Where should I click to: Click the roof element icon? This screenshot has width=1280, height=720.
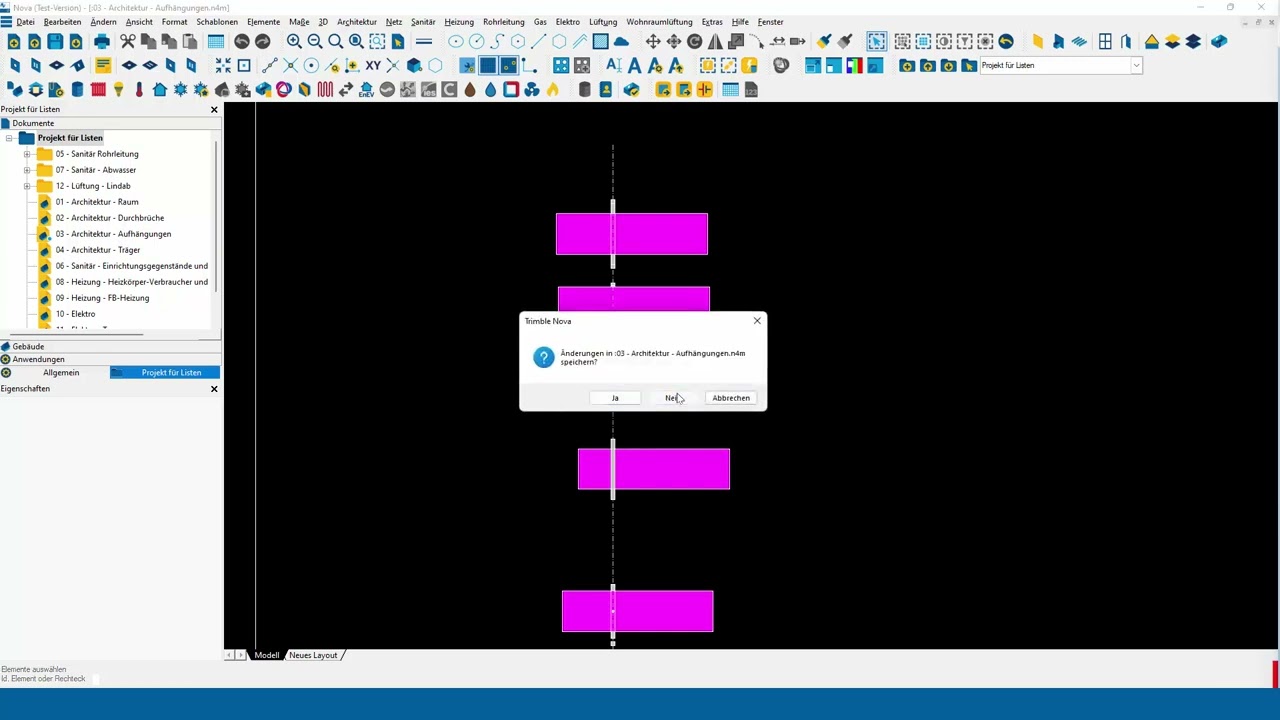[1152, 42]
